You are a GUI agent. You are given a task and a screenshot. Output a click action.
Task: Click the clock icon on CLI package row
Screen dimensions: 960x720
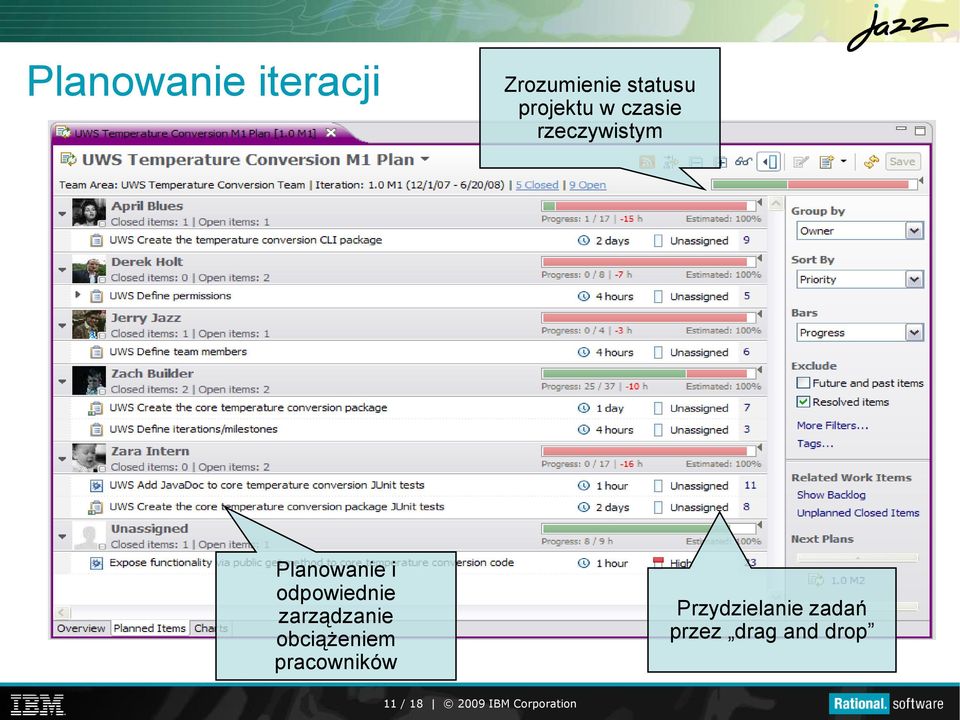pyautogui.click(x=583, y=241)
